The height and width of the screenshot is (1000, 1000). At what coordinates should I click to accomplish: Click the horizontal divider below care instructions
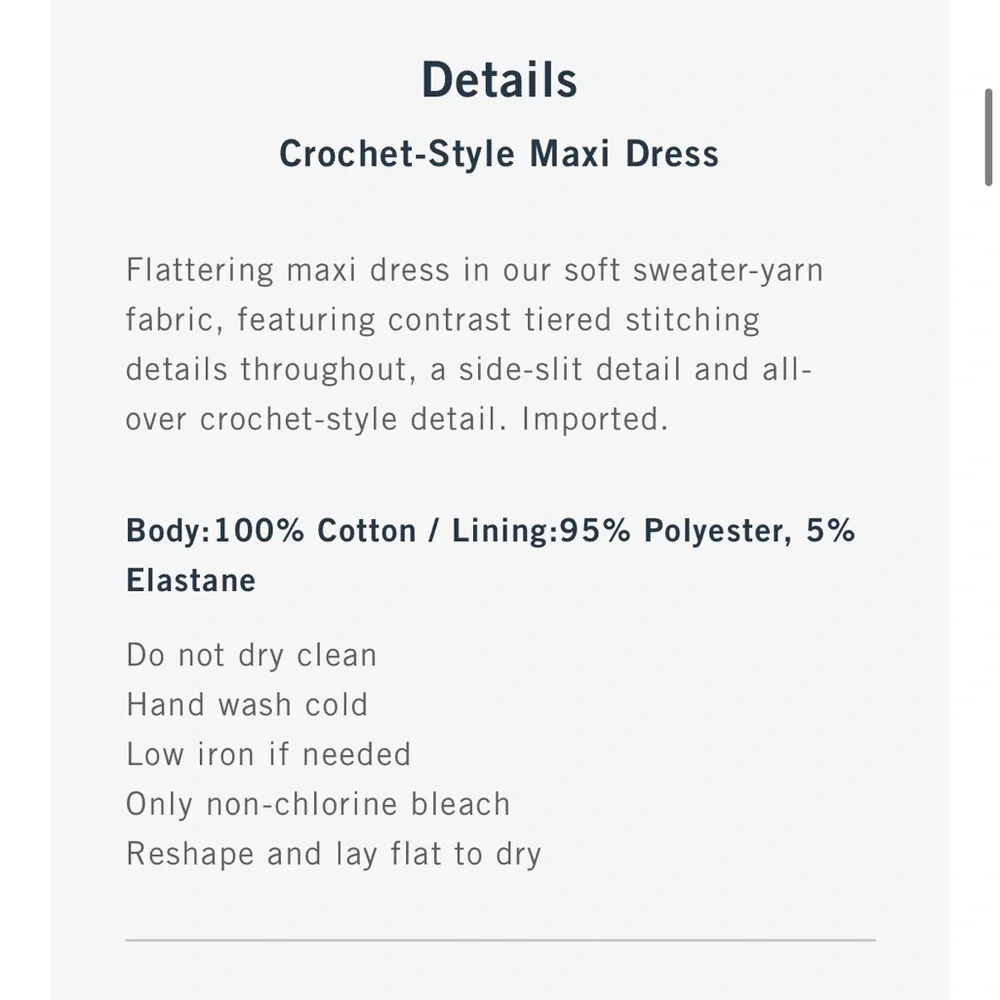pos(500,940)
